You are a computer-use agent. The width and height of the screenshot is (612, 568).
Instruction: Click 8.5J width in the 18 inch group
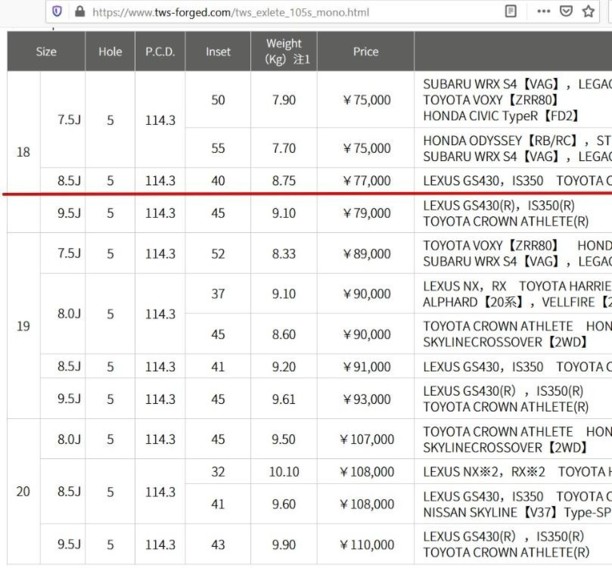pyautogui.click(x=69, y=181)
